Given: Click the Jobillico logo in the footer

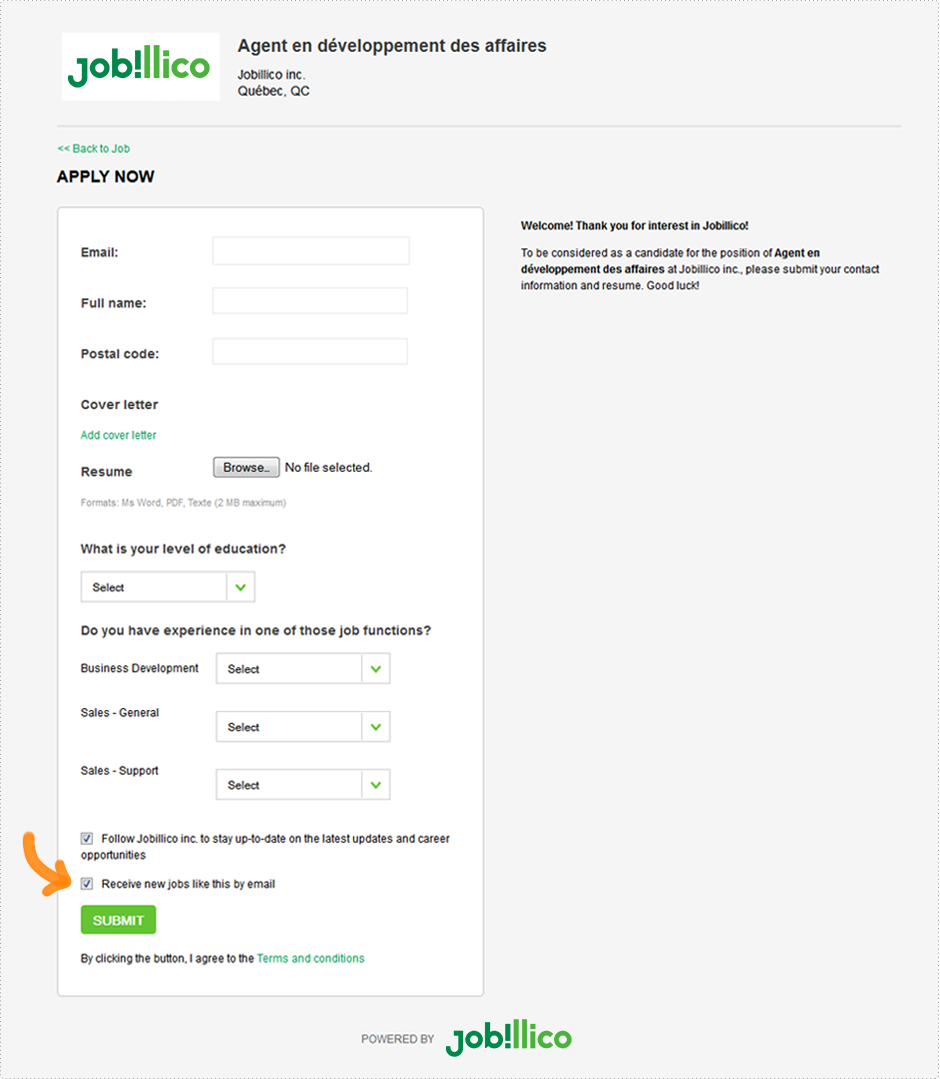Looking at the screenshot, I should click(x=509, y=1038).
